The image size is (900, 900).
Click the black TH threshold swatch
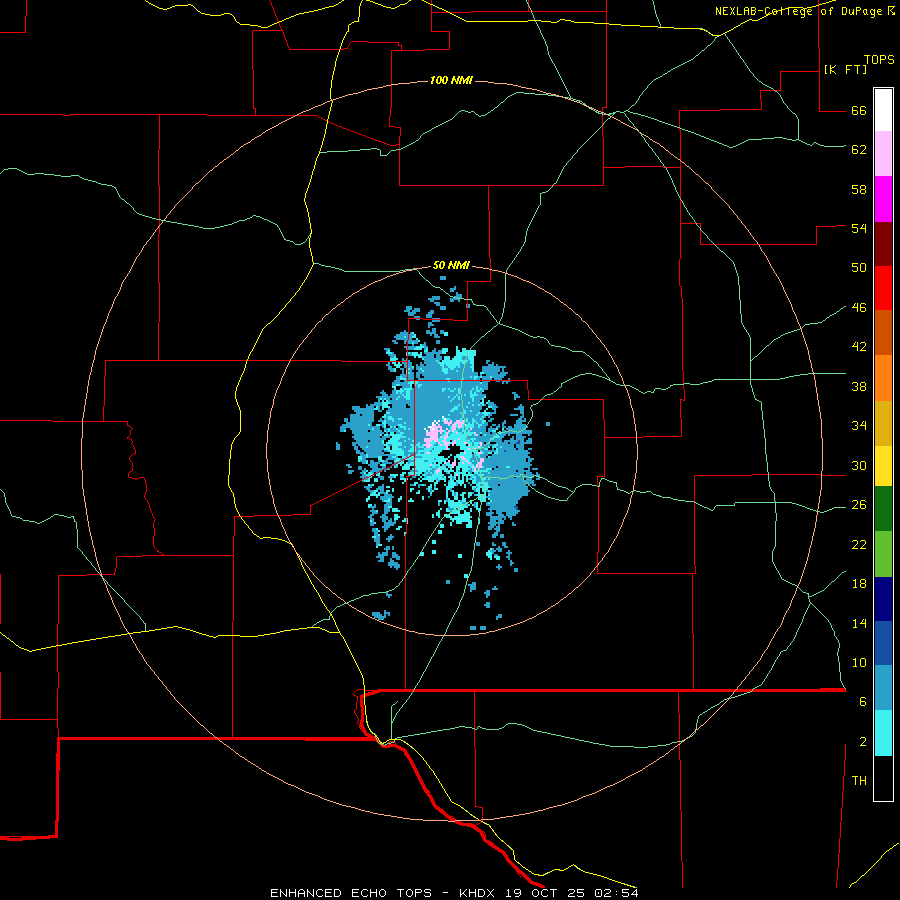(883, 778)
